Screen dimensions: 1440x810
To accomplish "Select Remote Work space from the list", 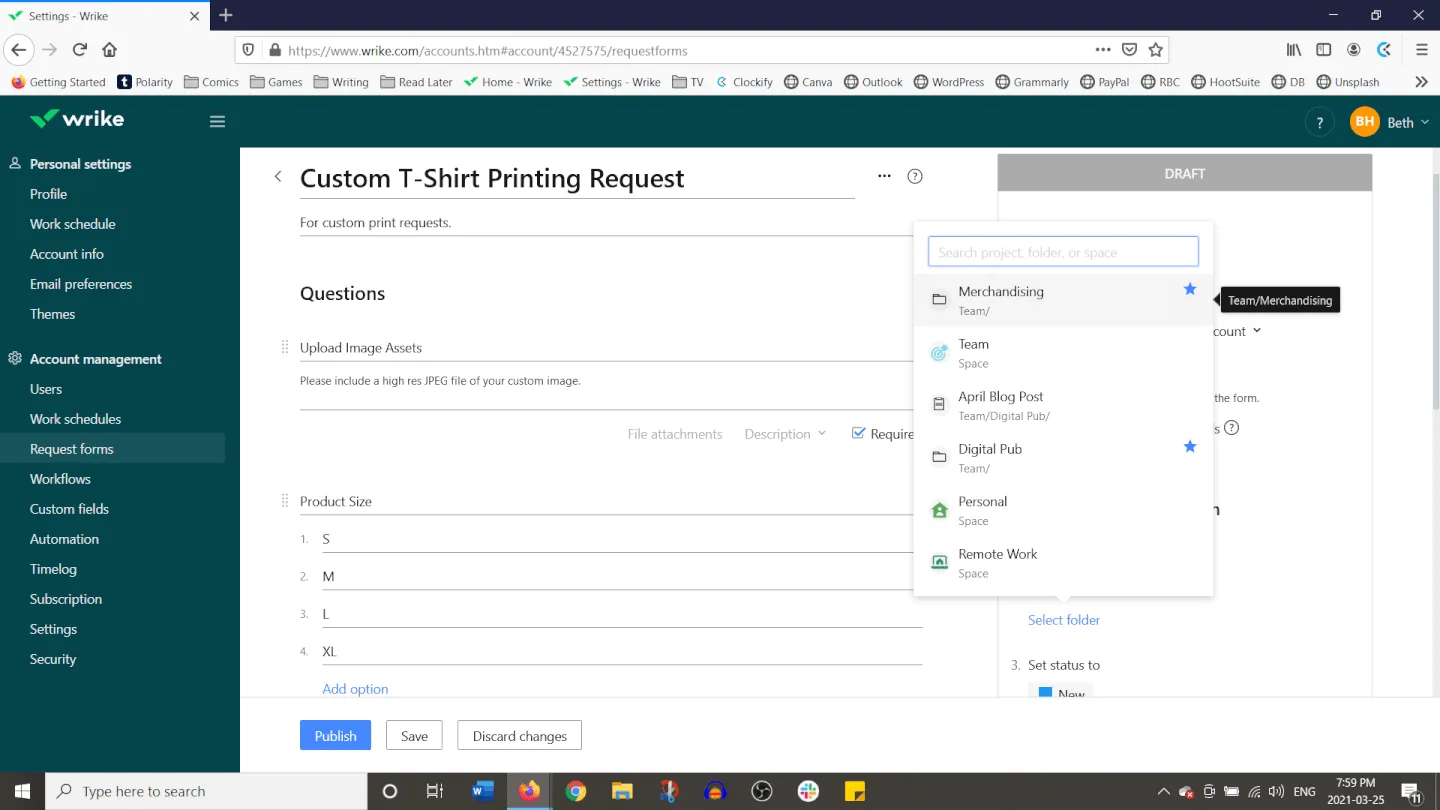I will [1063, 562].
